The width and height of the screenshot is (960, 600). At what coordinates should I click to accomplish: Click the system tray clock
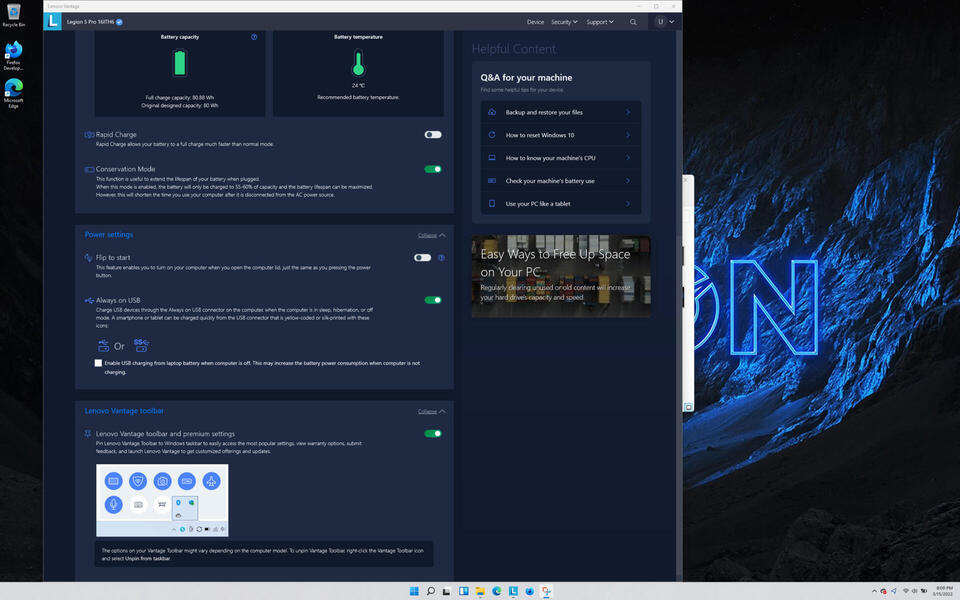[x=944, y=591]
